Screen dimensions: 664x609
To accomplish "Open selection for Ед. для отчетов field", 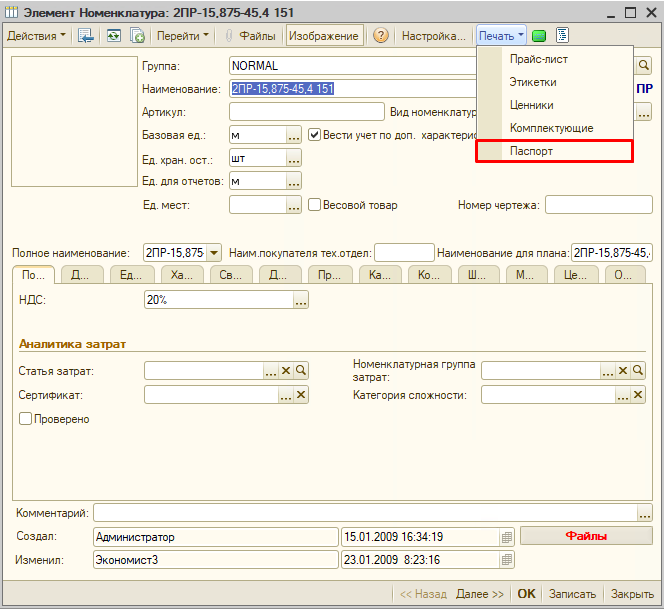I will tap(294, 181).
